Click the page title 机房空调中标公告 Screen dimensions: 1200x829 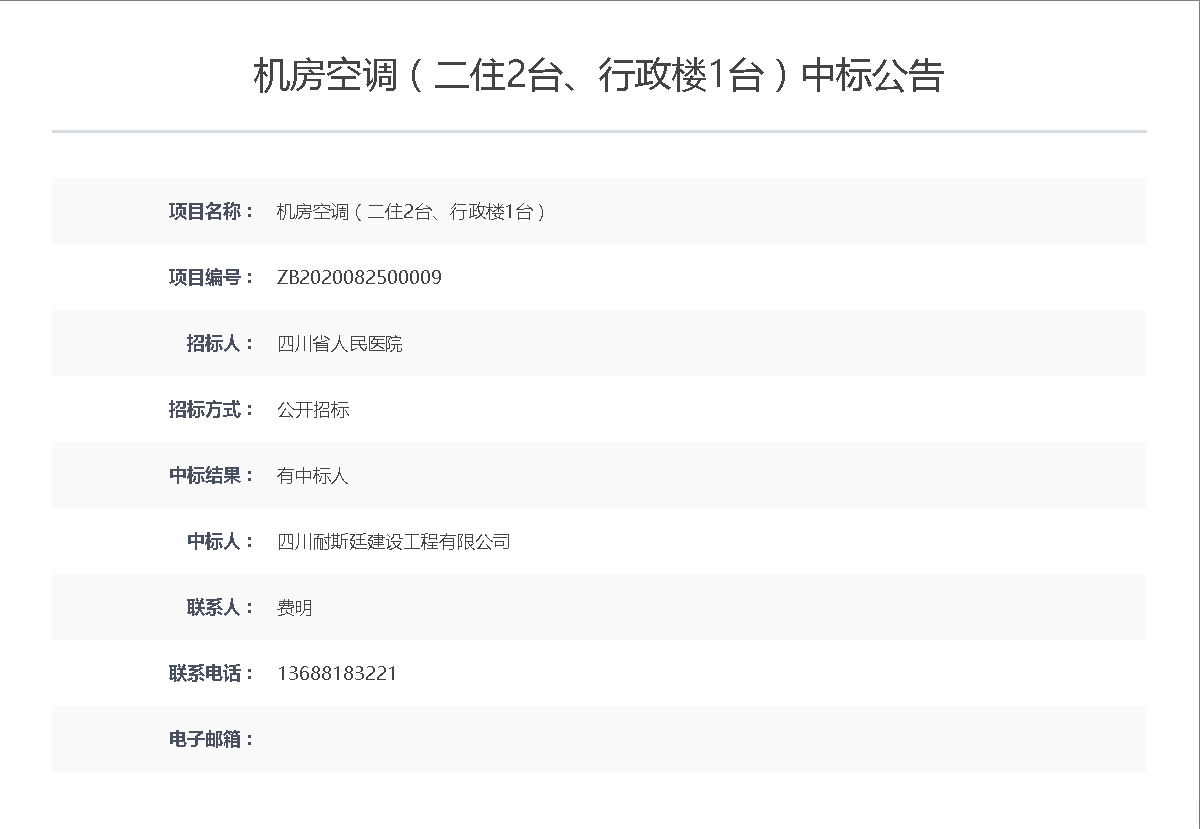pyautogui.click(x=598, y=76)
